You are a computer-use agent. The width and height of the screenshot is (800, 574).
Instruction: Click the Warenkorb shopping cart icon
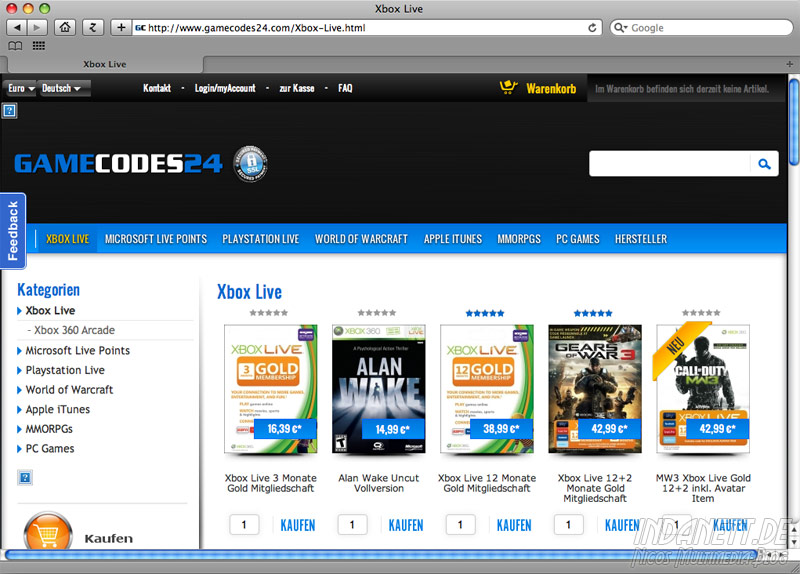pyautogui.click(x=508, y=88)
